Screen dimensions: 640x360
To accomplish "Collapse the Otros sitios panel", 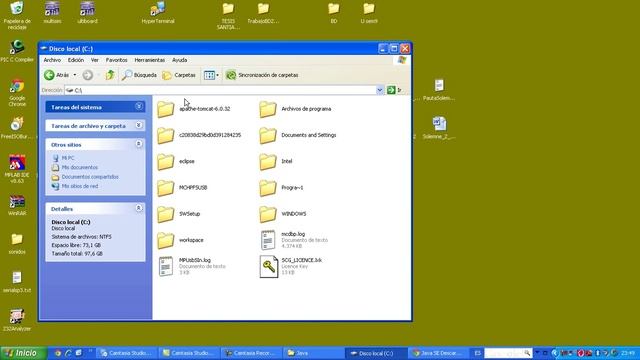I will [x=139, y=144].
